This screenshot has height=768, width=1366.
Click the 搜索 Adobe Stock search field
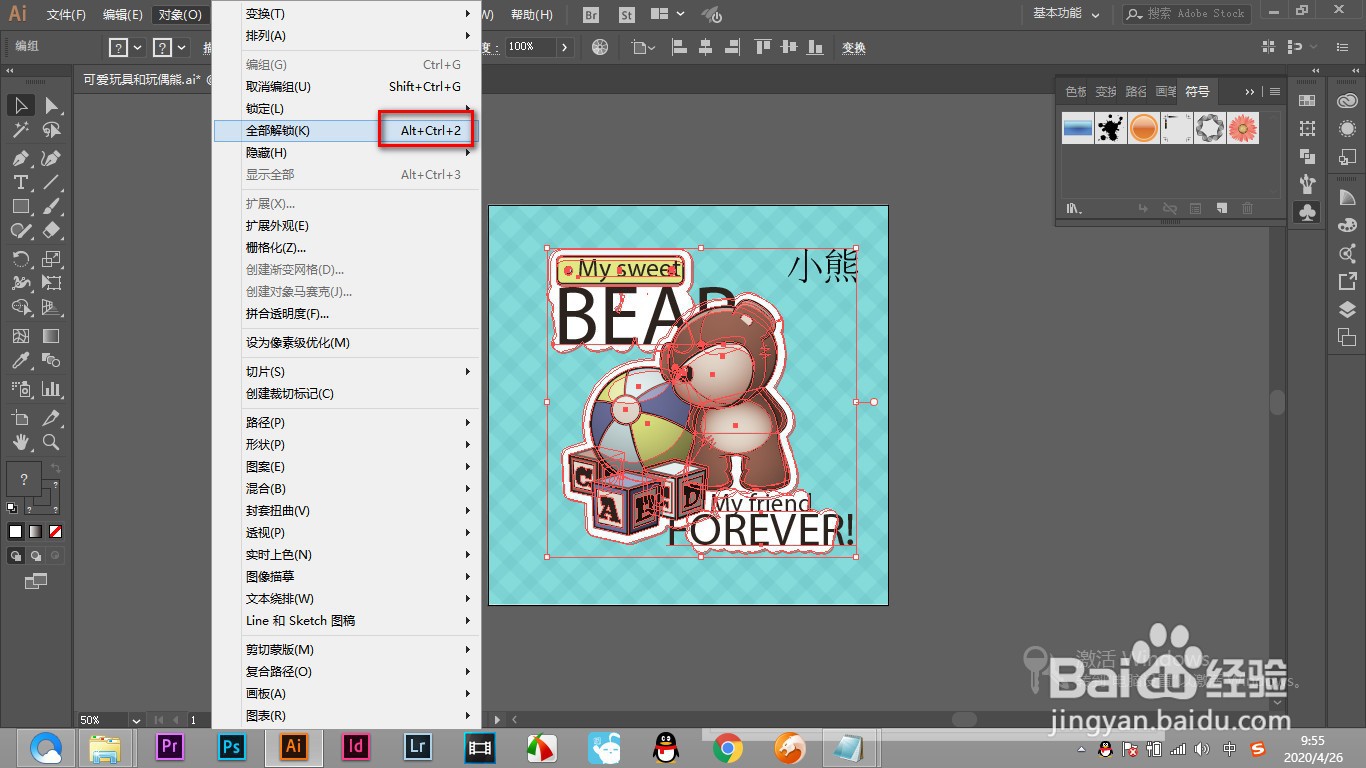(x=1188, y=14)
